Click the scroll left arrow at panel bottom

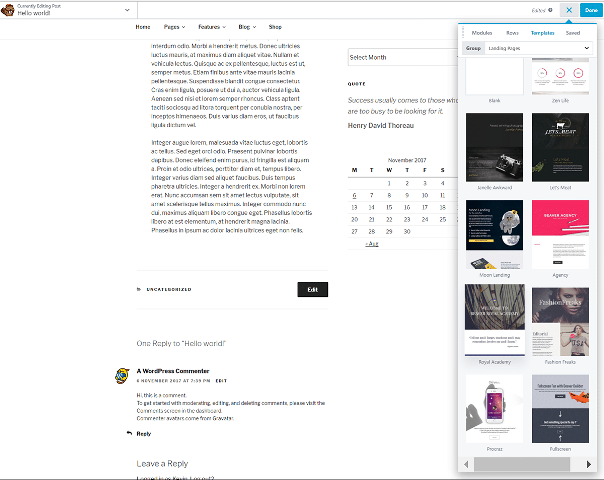[466, 464]
